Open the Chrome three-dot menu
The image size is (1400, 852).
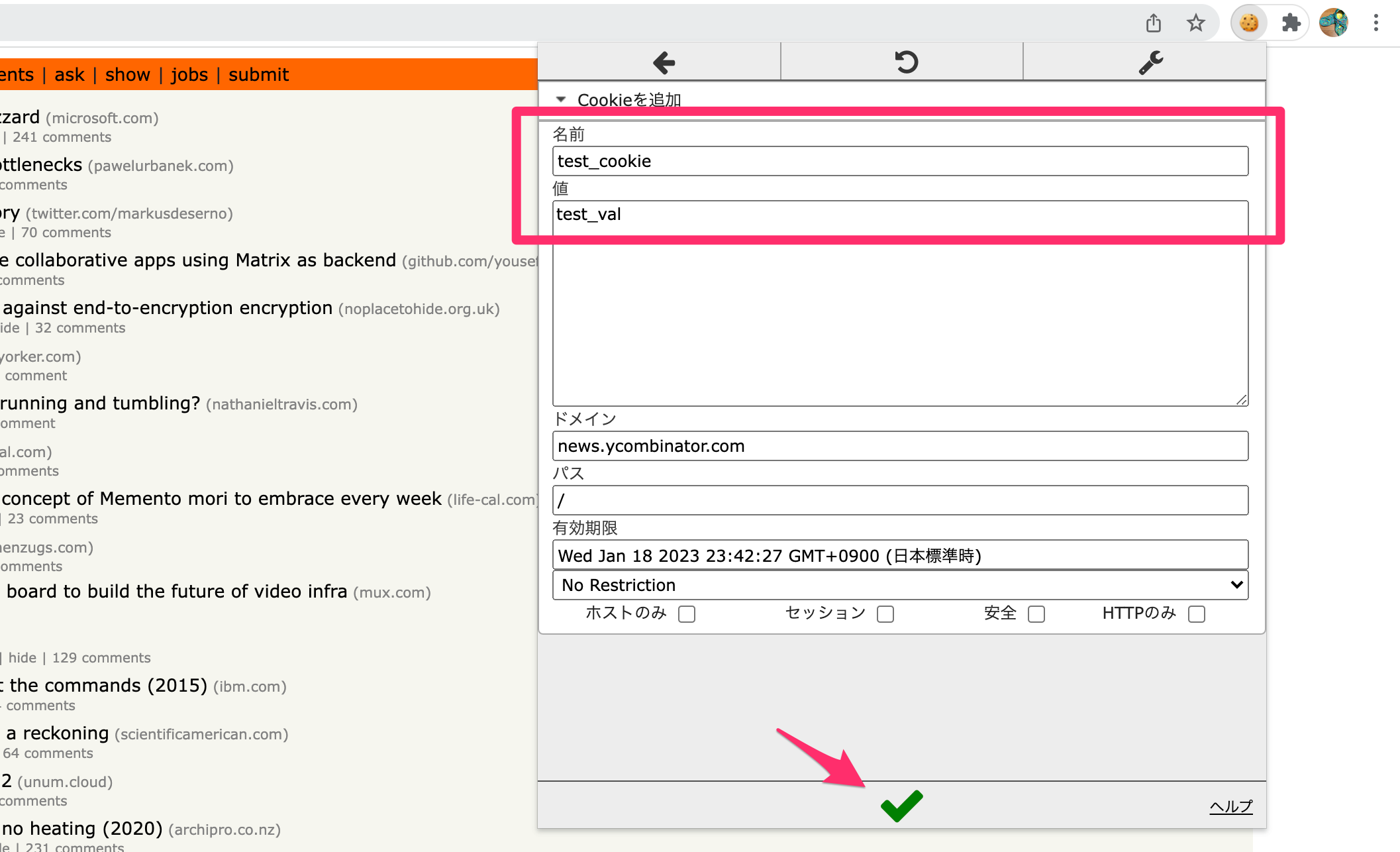coord(1376,23)
